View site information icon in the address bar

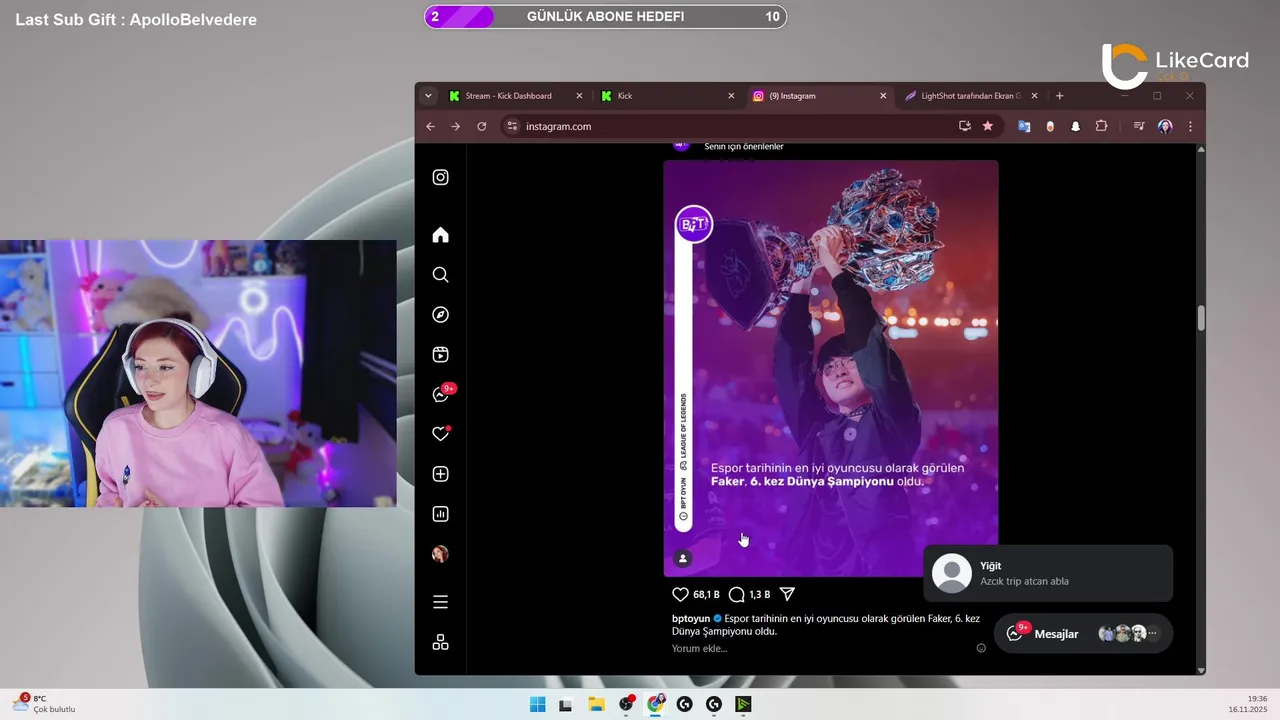(512, 126)
